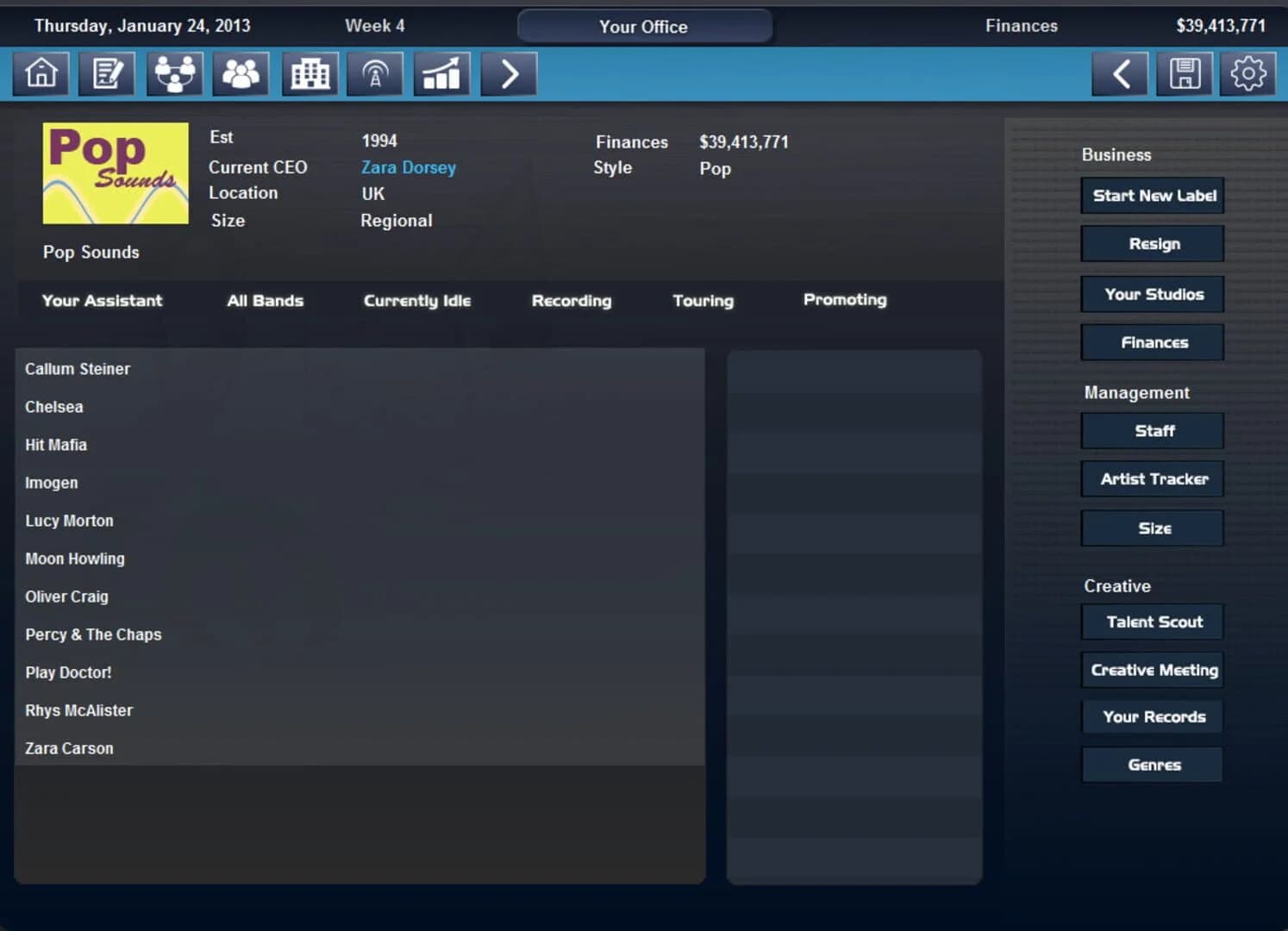1288x931 pixels.
Task: Click the Start New Label button
Action: [1152, 196]
